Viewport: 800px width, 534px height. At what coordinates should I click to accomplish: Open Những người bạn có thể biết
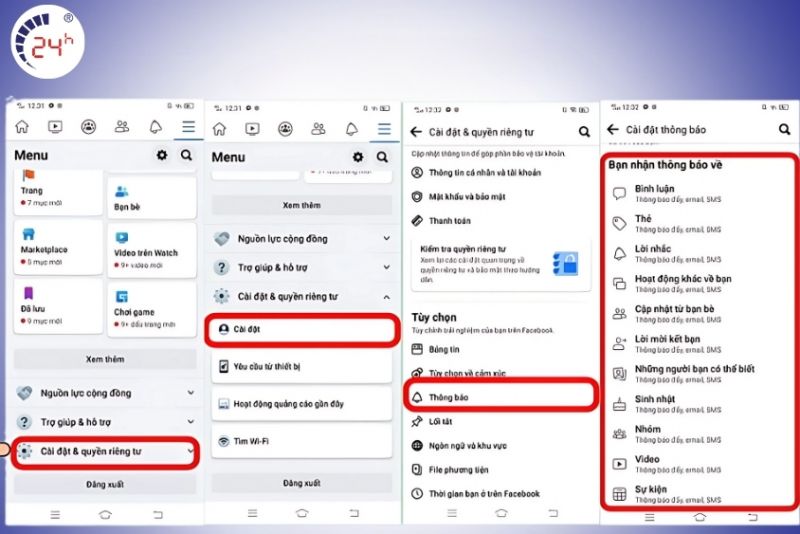(x=699, y=374)
